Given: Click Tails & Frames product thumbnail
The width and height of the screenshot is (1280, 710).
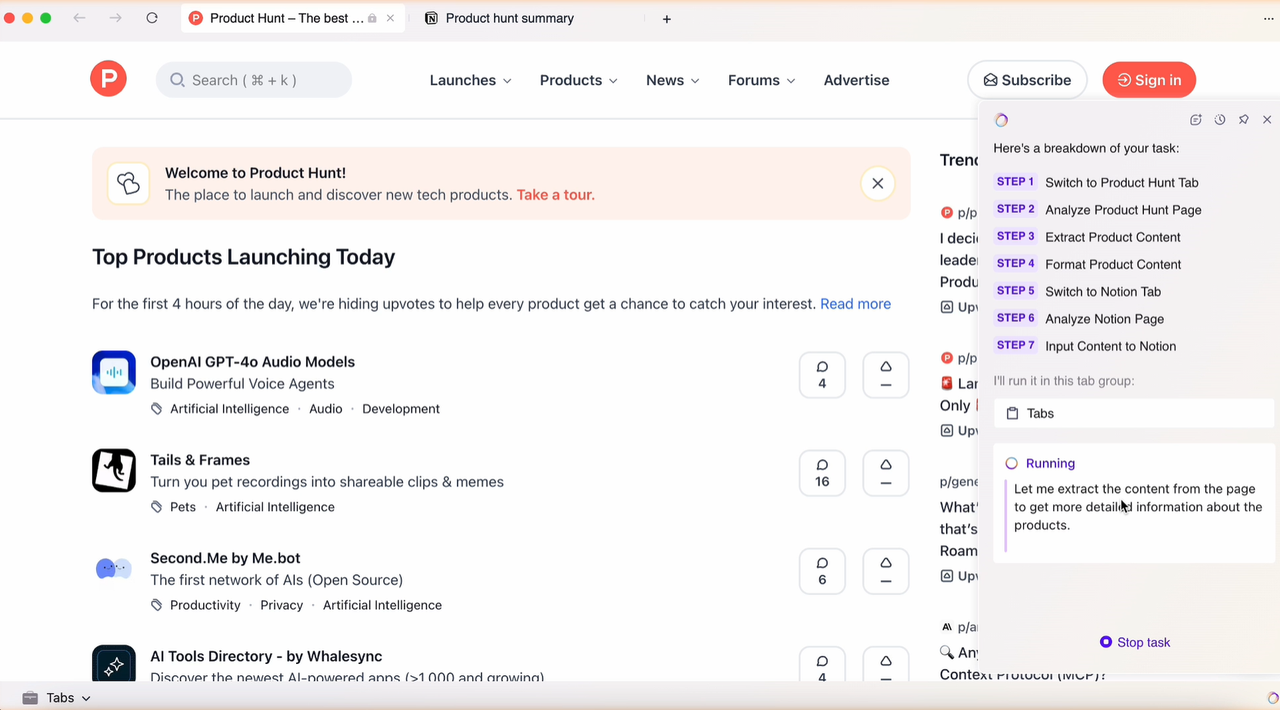Looking at the screenshot, I should (x=114, y=471).
